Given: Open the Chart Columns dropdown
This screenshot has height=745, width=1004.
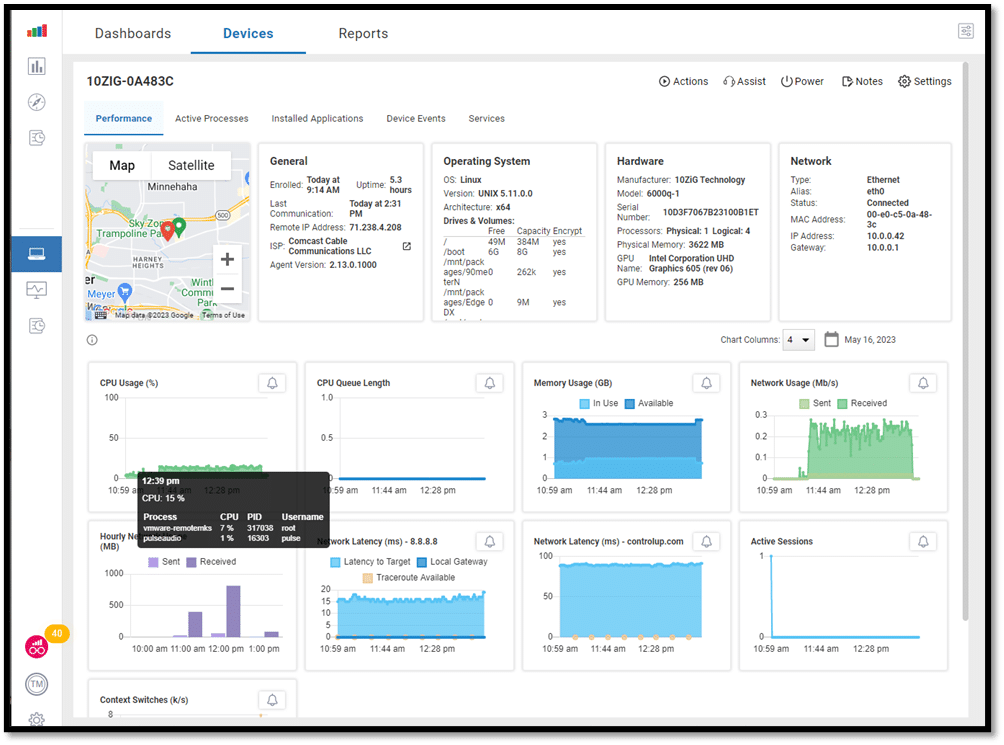Looking at the screenshot, I should point(798,340).
